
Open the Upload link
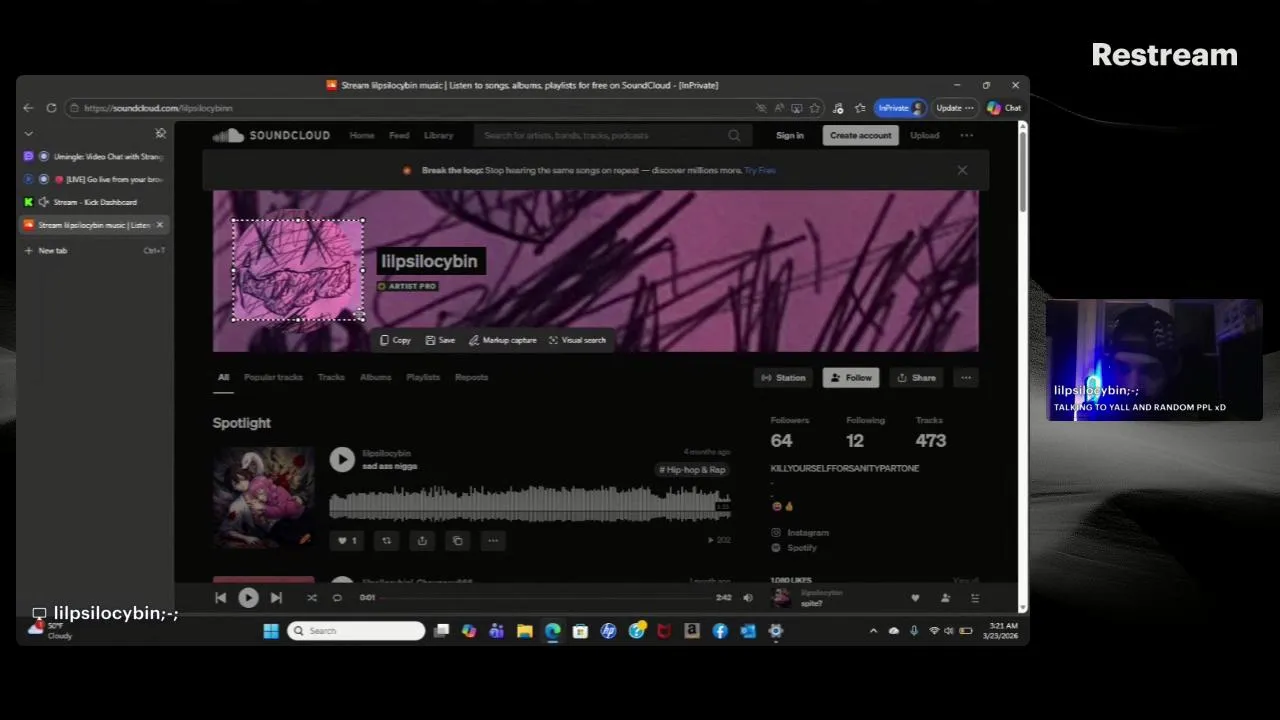pos(925,135)
